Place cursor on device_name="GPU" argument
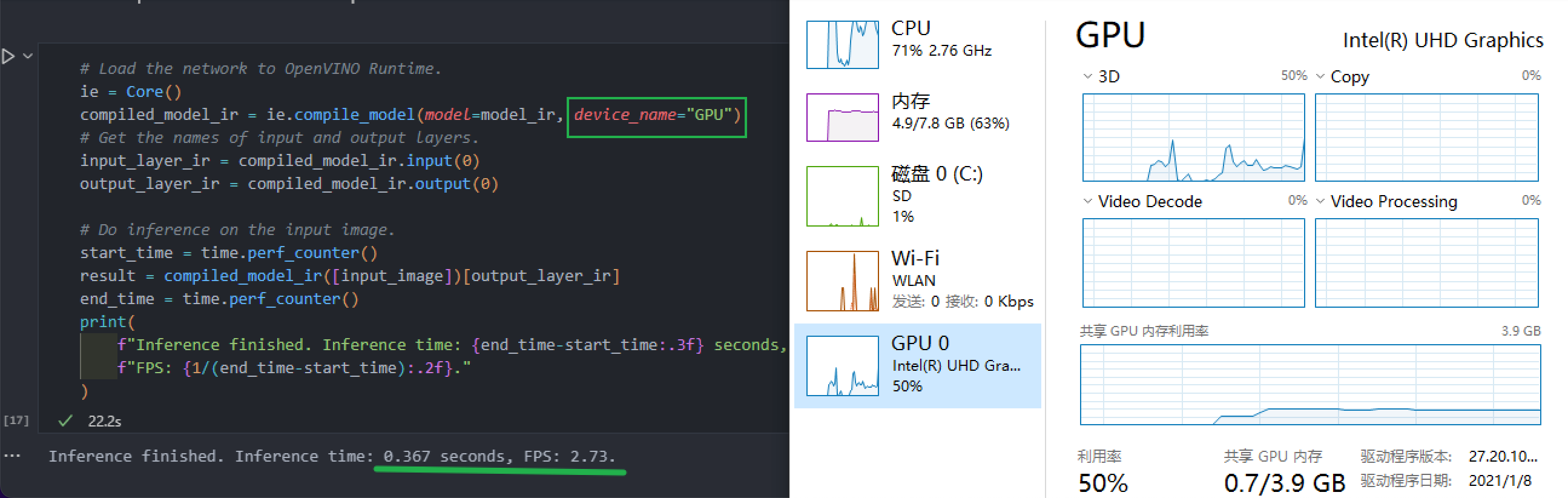Viewport: 1568px width, 498px height. 657,115
